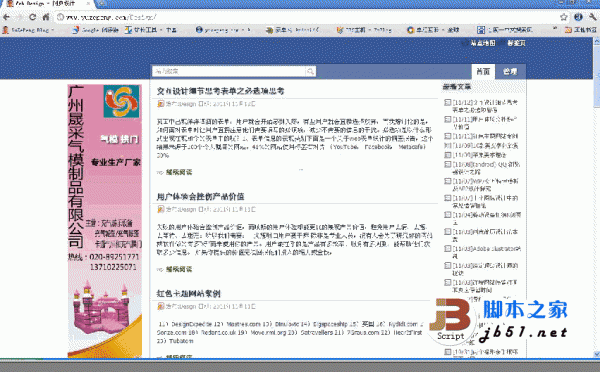The height and width of the screenshot is (372, 600).
Task: Open the sidebar Adobe Illustrator entry
Action: click(x=487, y=252)
